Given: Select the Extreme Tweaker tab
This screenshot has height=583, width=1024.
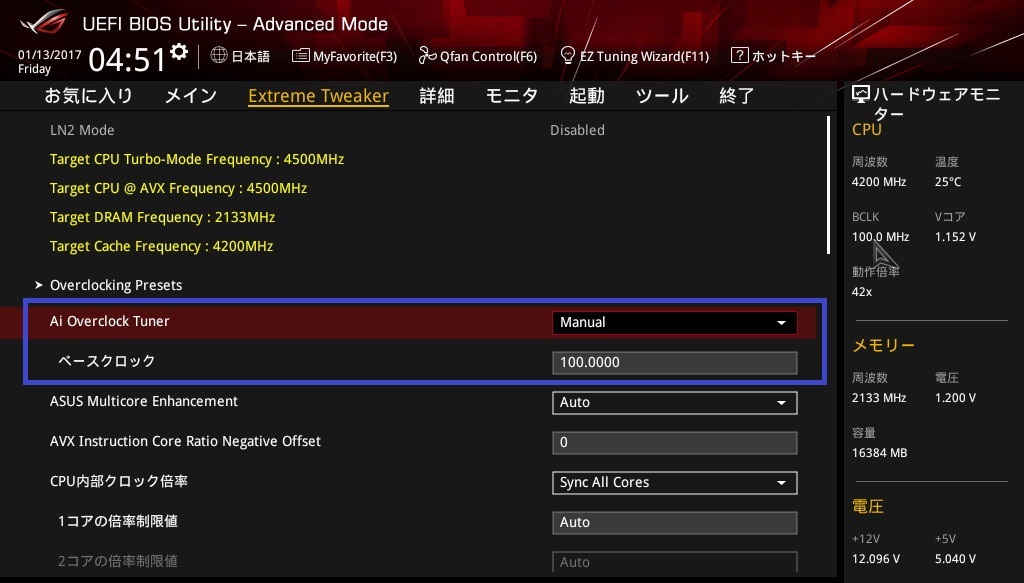Looking at the screenshot, I should pyautogui.click(x=319, y=96).
